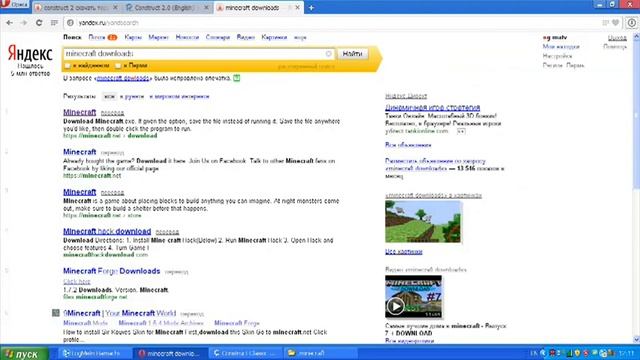This screenshot has height=360, width=640.
Task: Click 'Все объявления' link
Action: 408,145
